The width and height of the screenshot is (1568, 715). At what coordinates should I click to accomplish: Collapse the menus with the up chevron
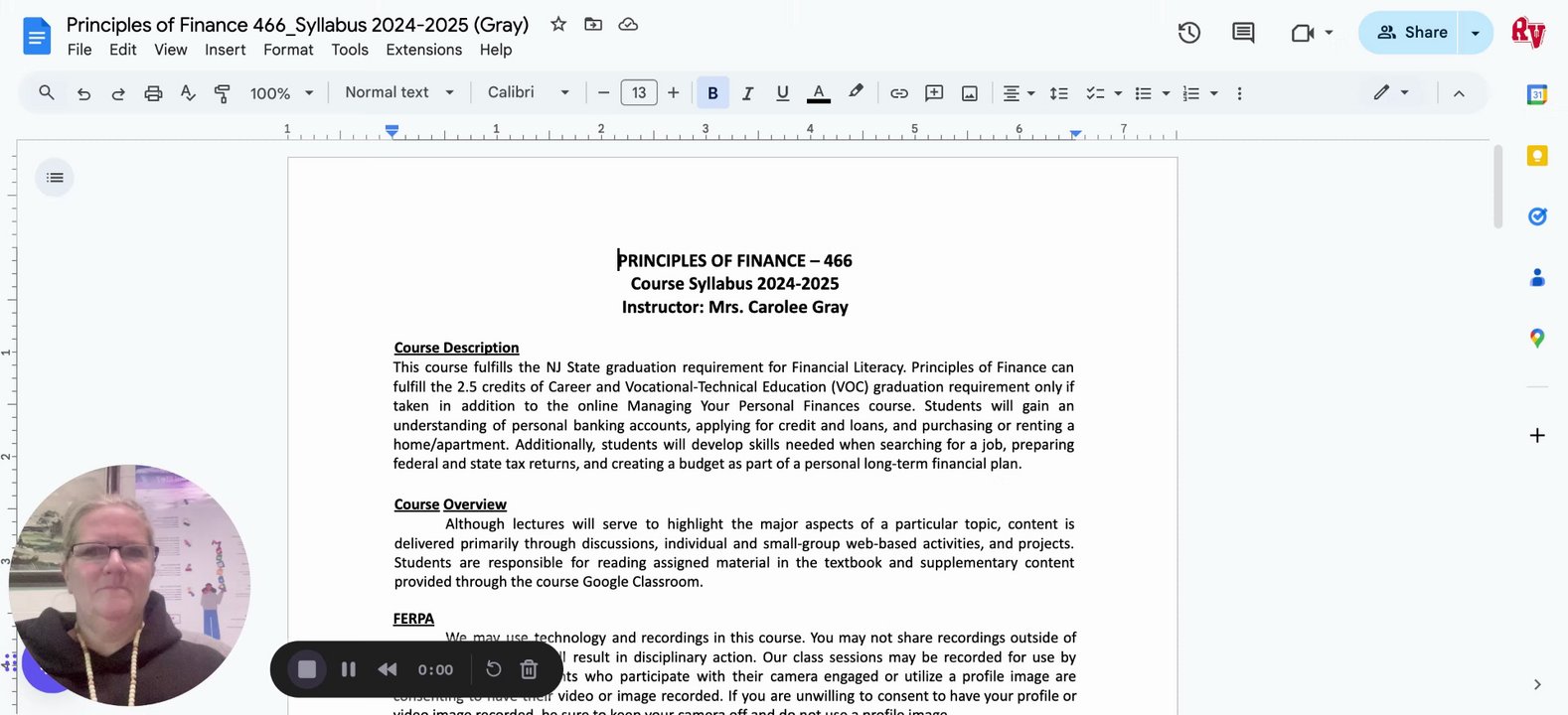[x=1459, y=93]
